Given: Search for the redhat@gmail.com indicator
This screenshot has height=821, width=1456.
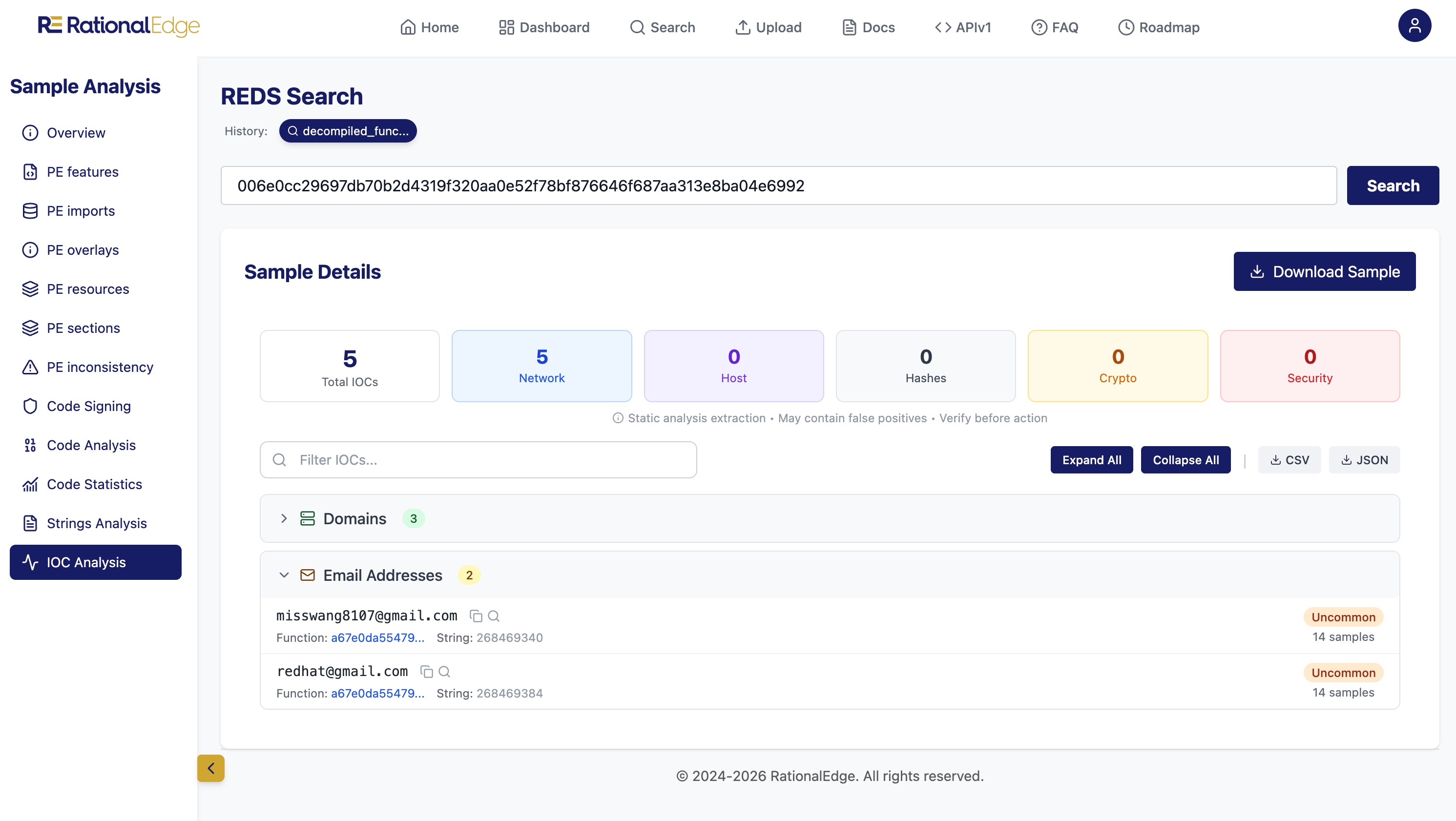Looking at the screenshot, I should [444, 671].
